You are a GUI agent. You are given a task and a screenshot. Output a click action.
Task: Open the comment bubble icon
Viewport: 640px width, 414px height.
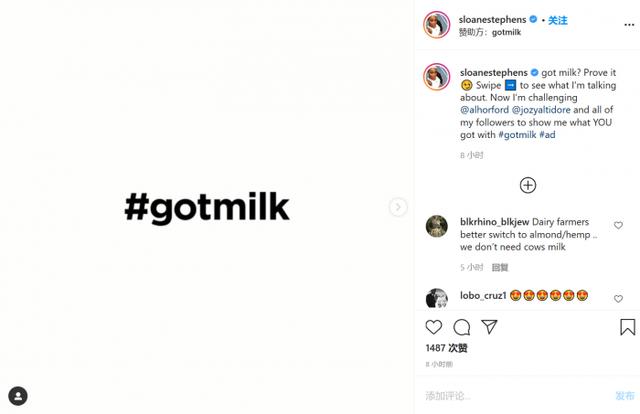462,327
